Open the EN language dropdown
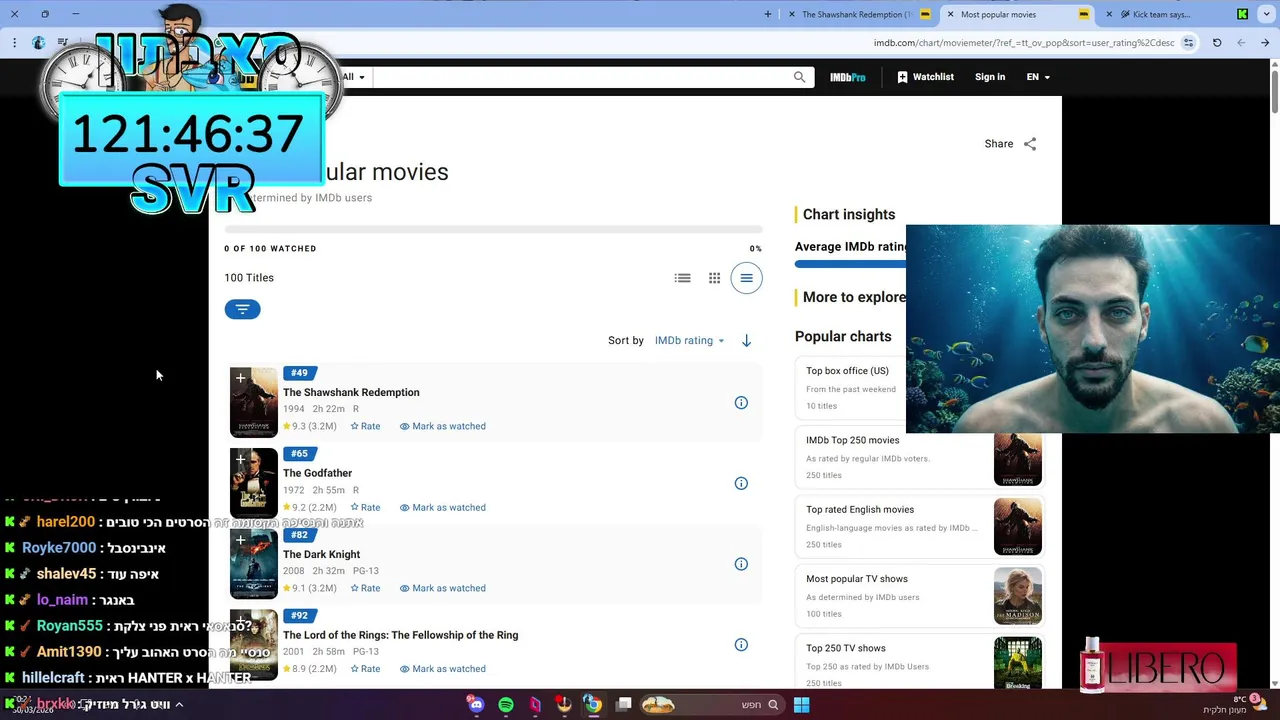The height and width of the screenshot is (720, 1280). pos(1038,77)
